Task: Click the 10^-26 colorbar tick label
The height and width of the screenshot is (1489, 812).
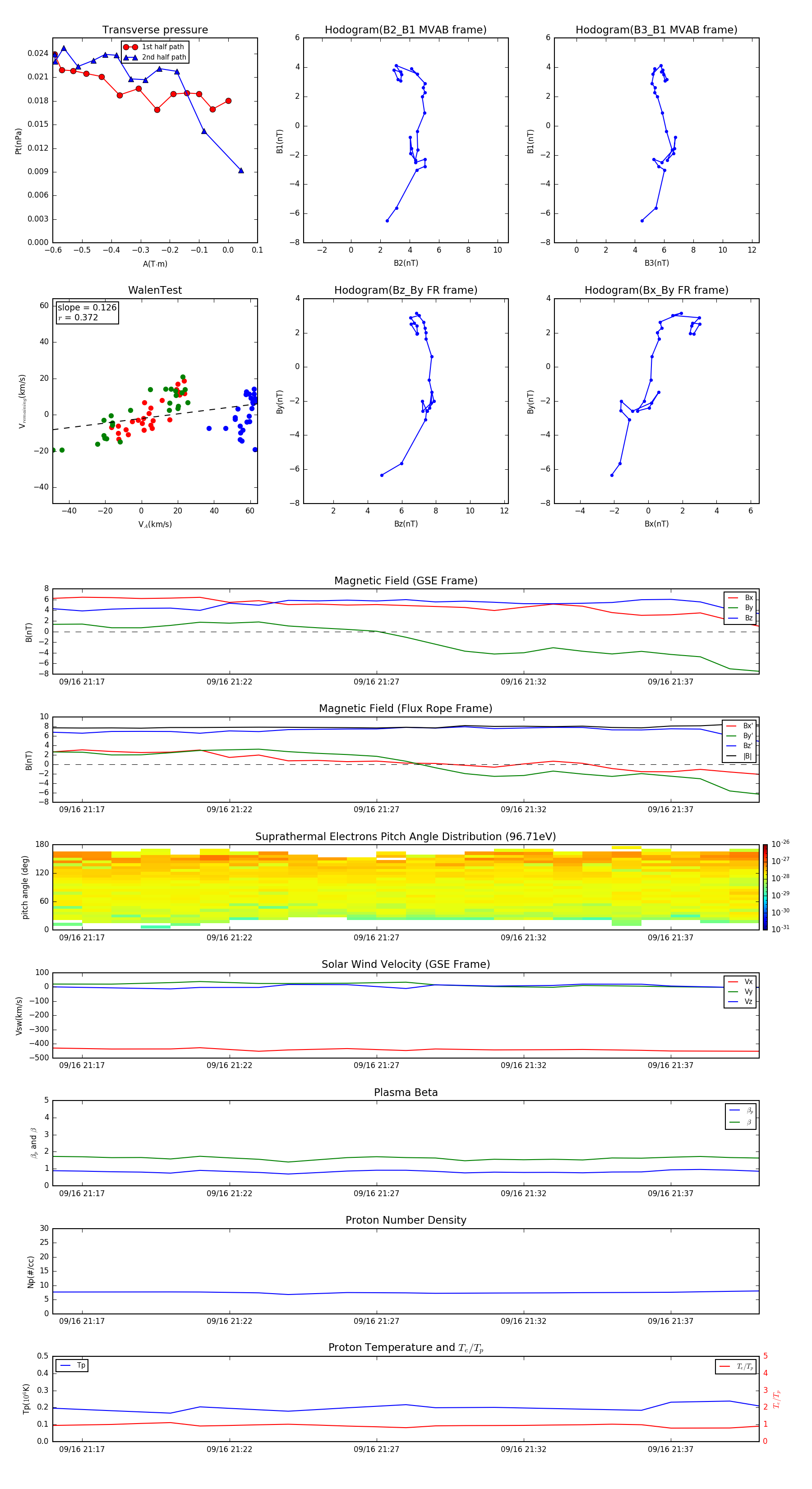Action: pos(780,844)
